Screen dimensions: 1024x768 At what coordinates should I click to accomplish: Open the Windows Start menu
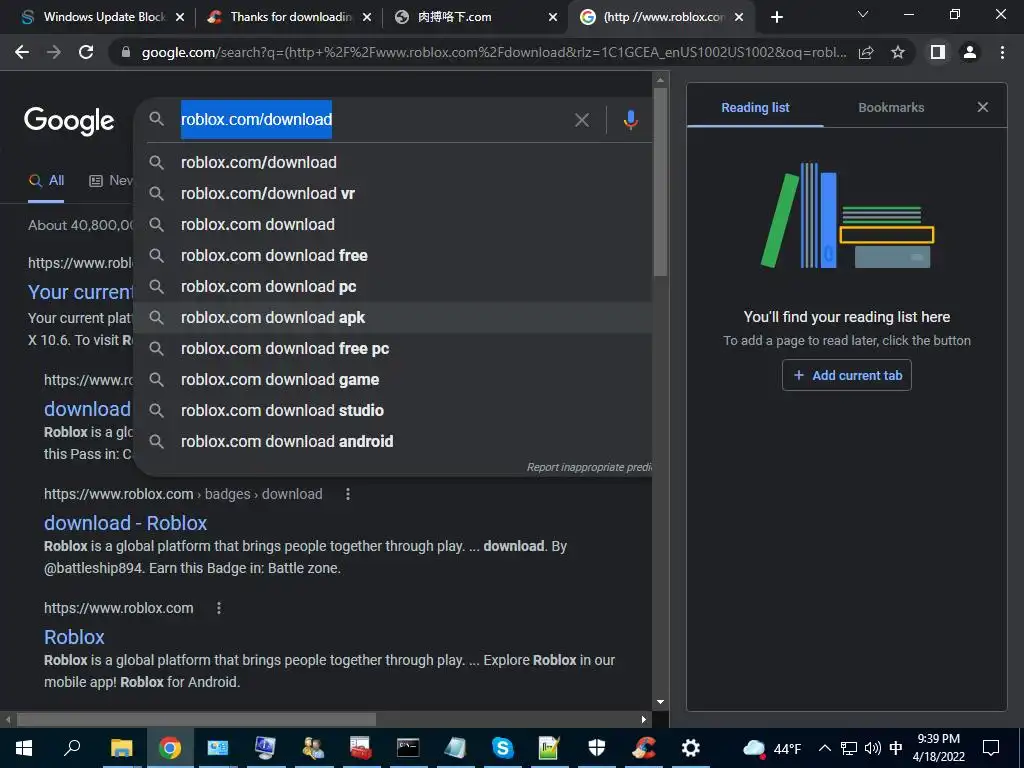[24, 748]
